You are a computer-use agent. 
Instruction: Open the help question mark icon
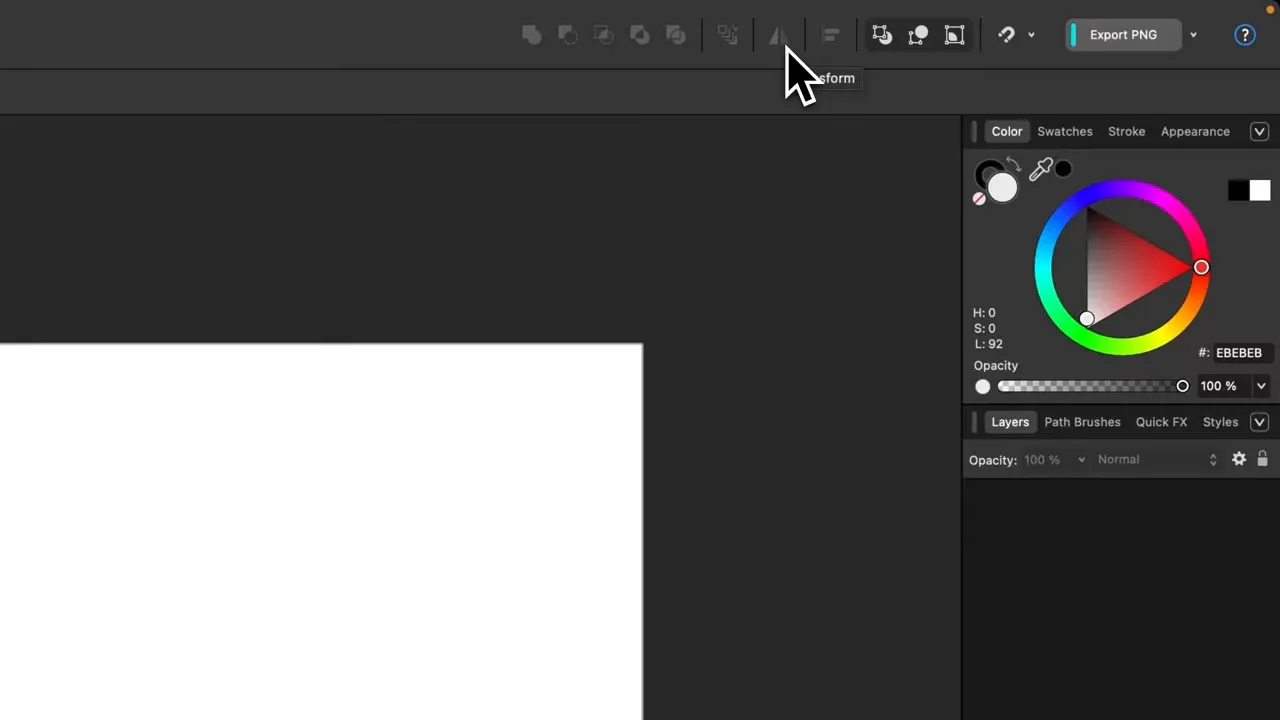(1245, 35)
